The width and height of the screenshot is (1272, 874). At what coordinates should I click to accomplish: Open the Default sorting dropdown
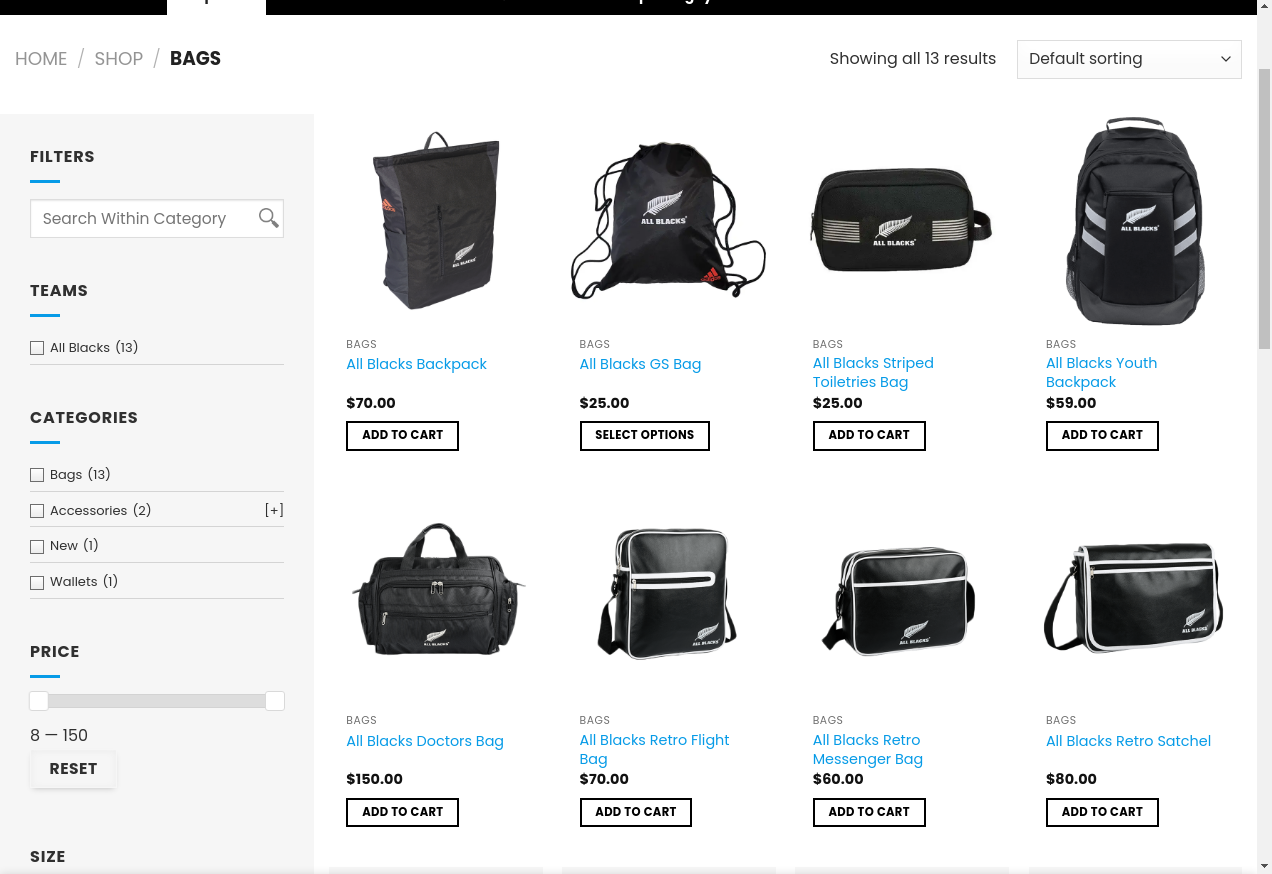pyautogui.click(x=1129, y=59)
